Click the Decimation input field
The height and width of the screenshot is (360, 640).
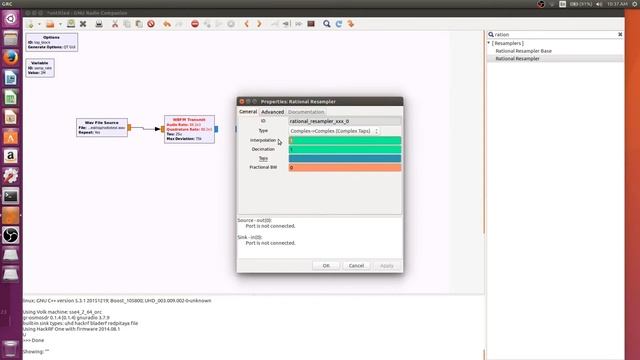pyautogui.click(x=345, y=149)
